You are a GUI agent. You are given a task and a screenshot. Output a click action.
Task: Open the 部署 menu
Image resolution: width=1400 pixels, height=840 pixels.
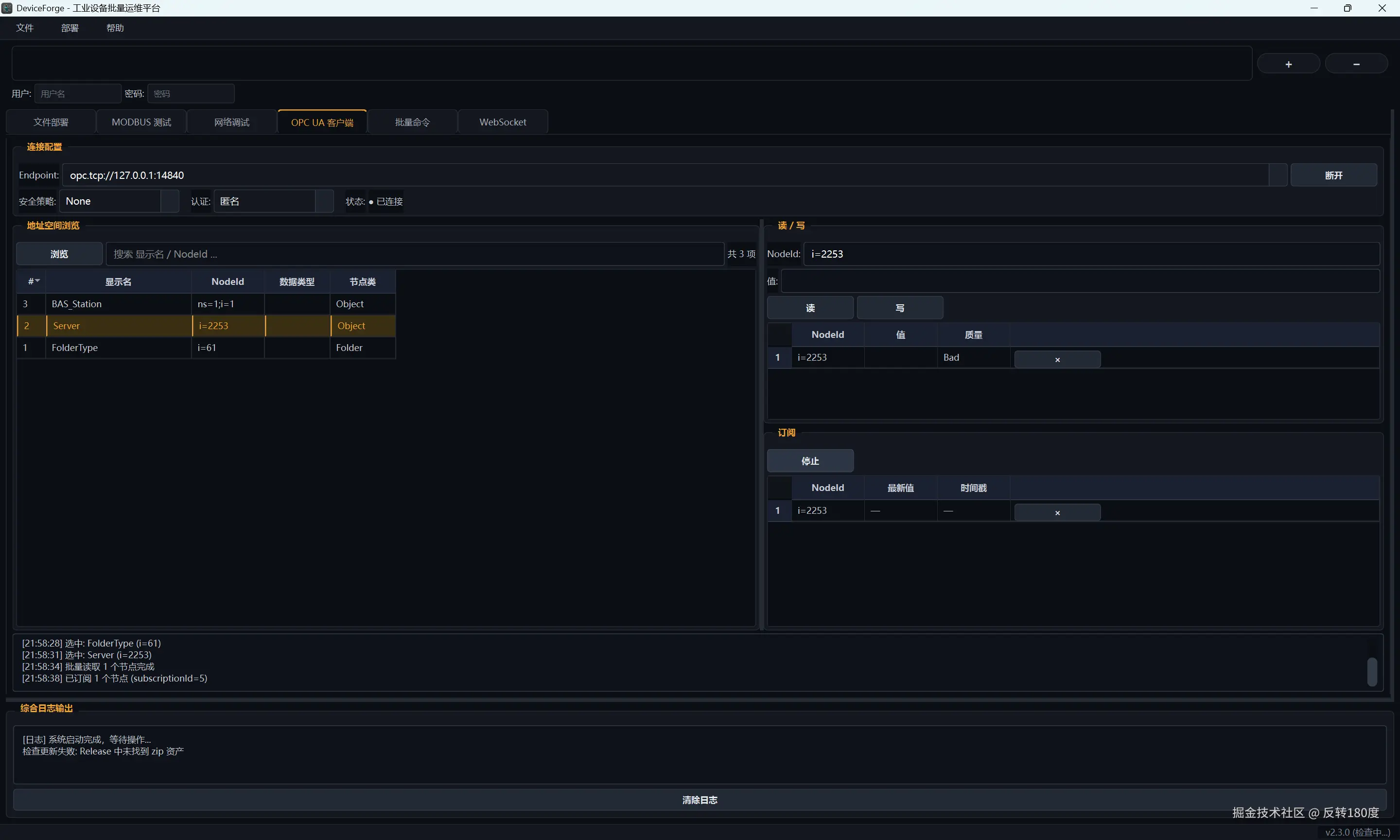tap(70, 28)
